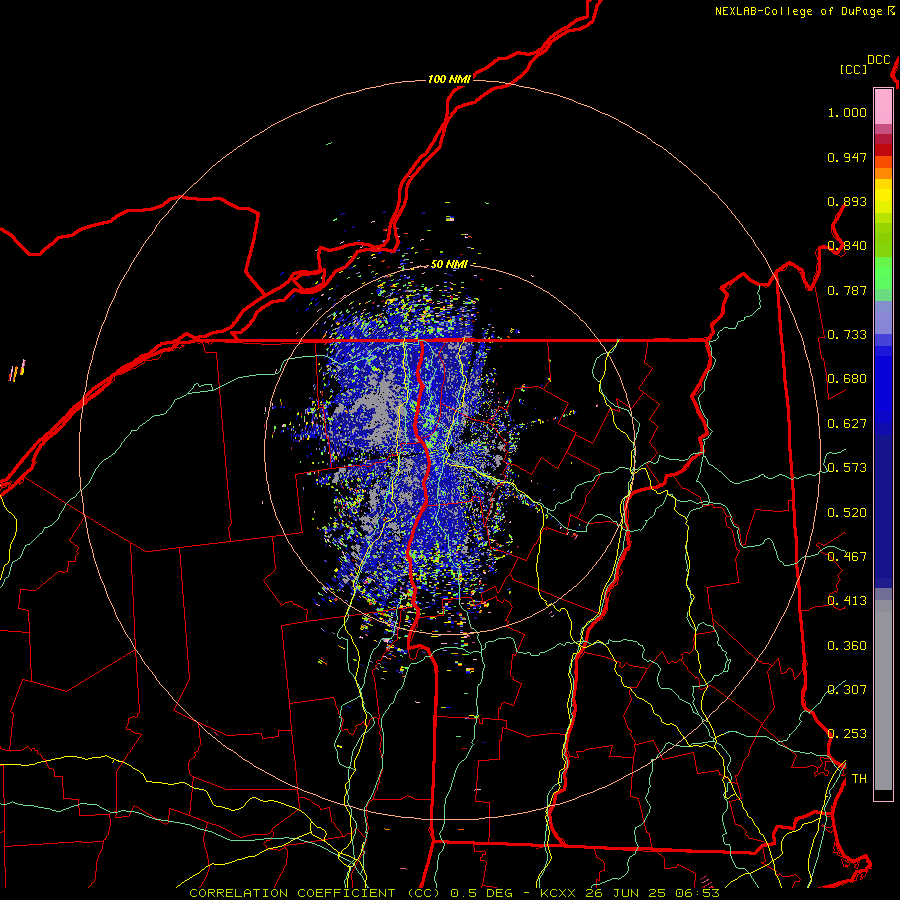Select the 0.840 scale value

[847, 246]
